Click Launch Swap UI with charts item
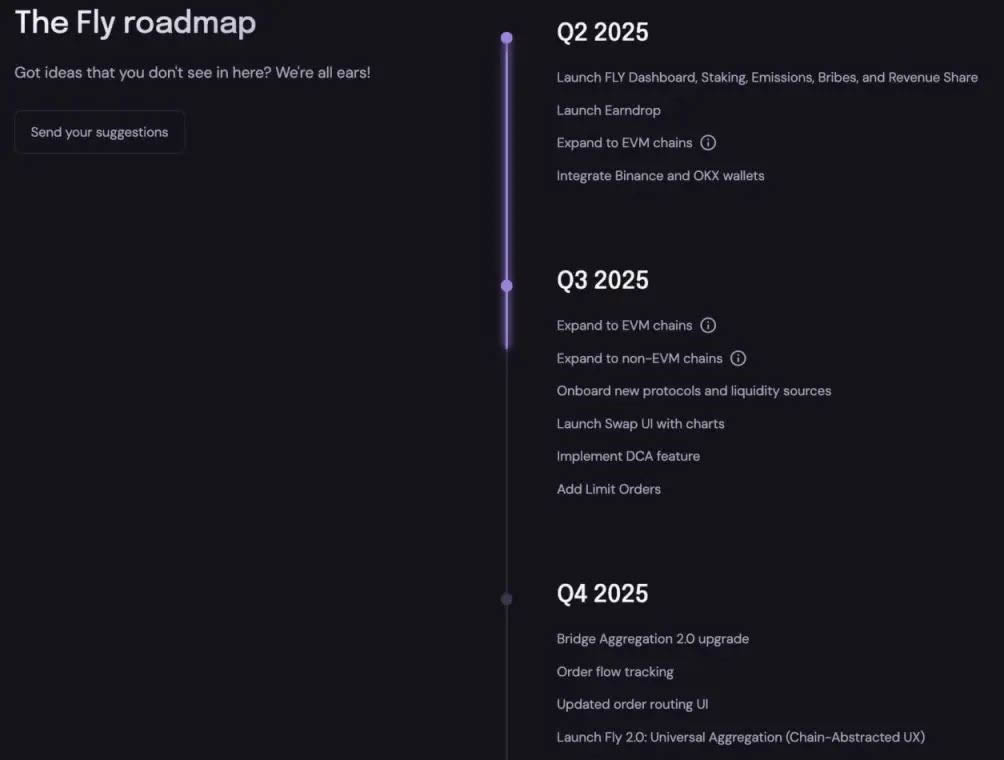The height and width of the screenshot is (760, 1004). (640, 424)
